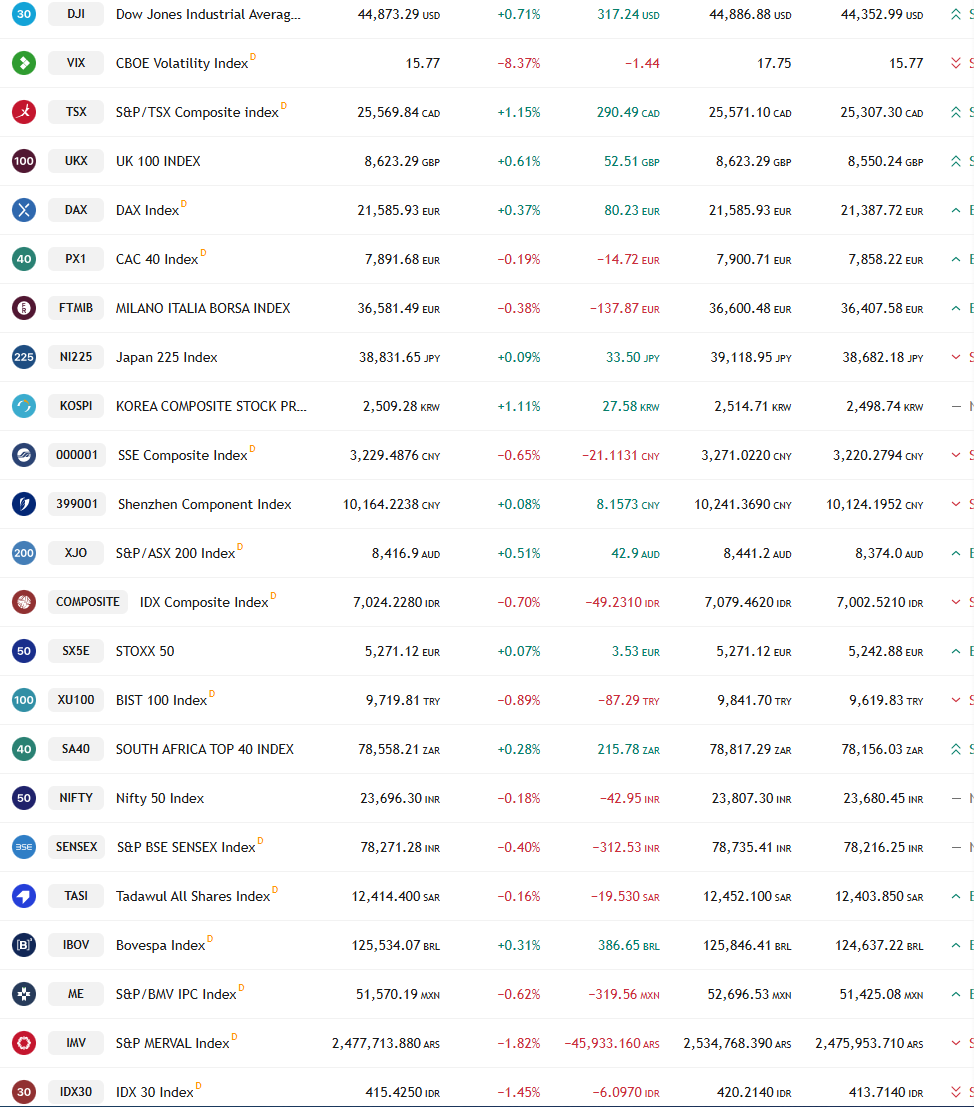Open the CBOE Volatility Index link

coord(182,63)
